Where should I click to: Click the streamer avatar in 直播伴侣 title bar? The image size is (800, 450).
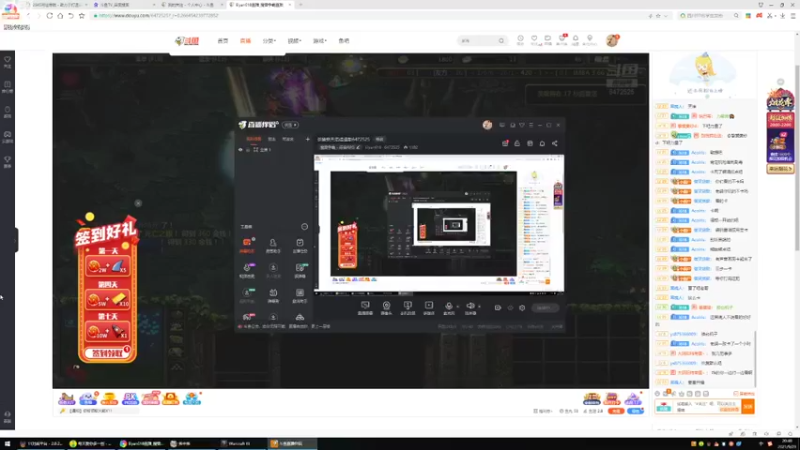coord(487,125)
